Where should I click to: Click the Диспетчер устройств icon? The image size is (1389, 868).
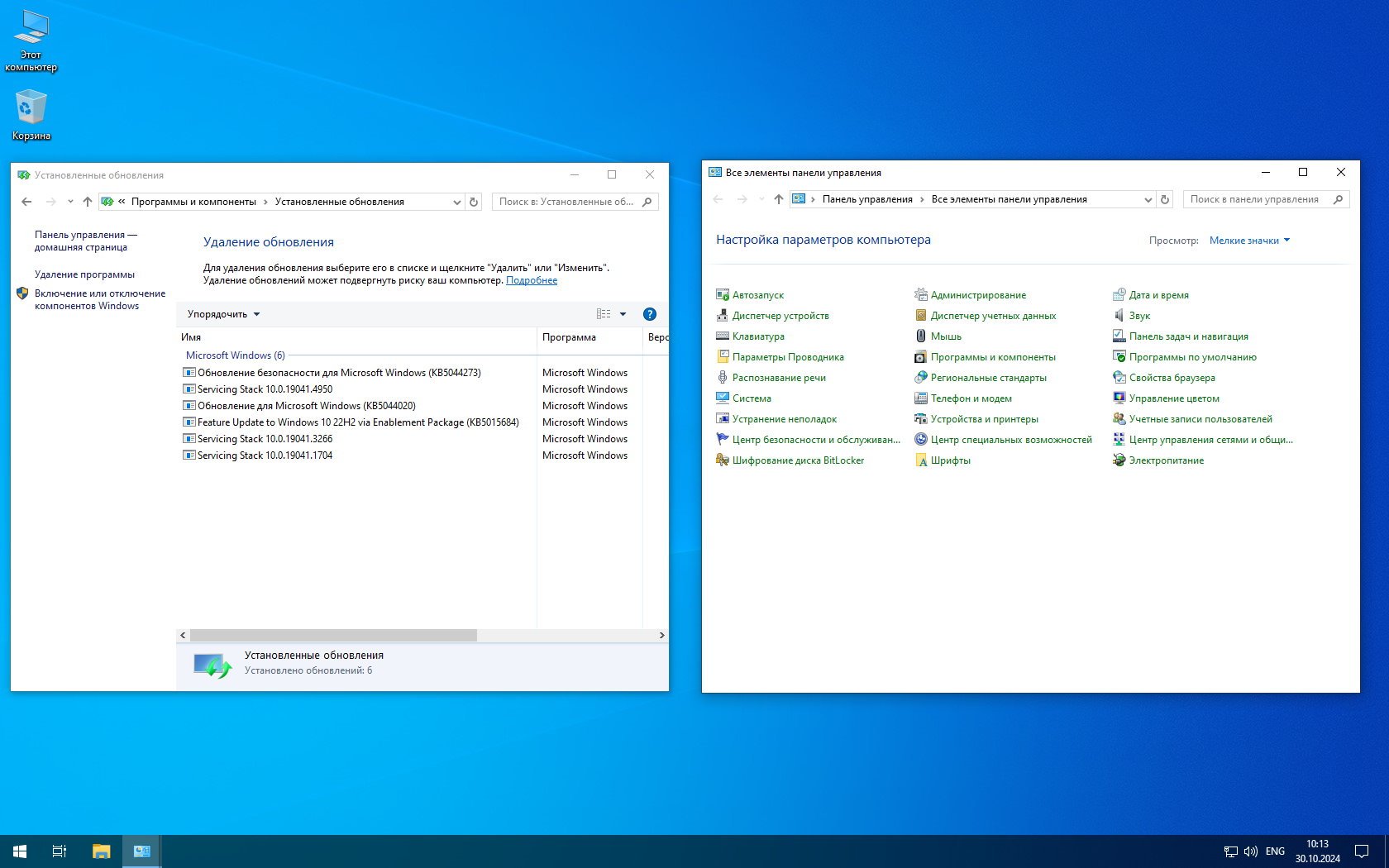(x=722, y=316)
